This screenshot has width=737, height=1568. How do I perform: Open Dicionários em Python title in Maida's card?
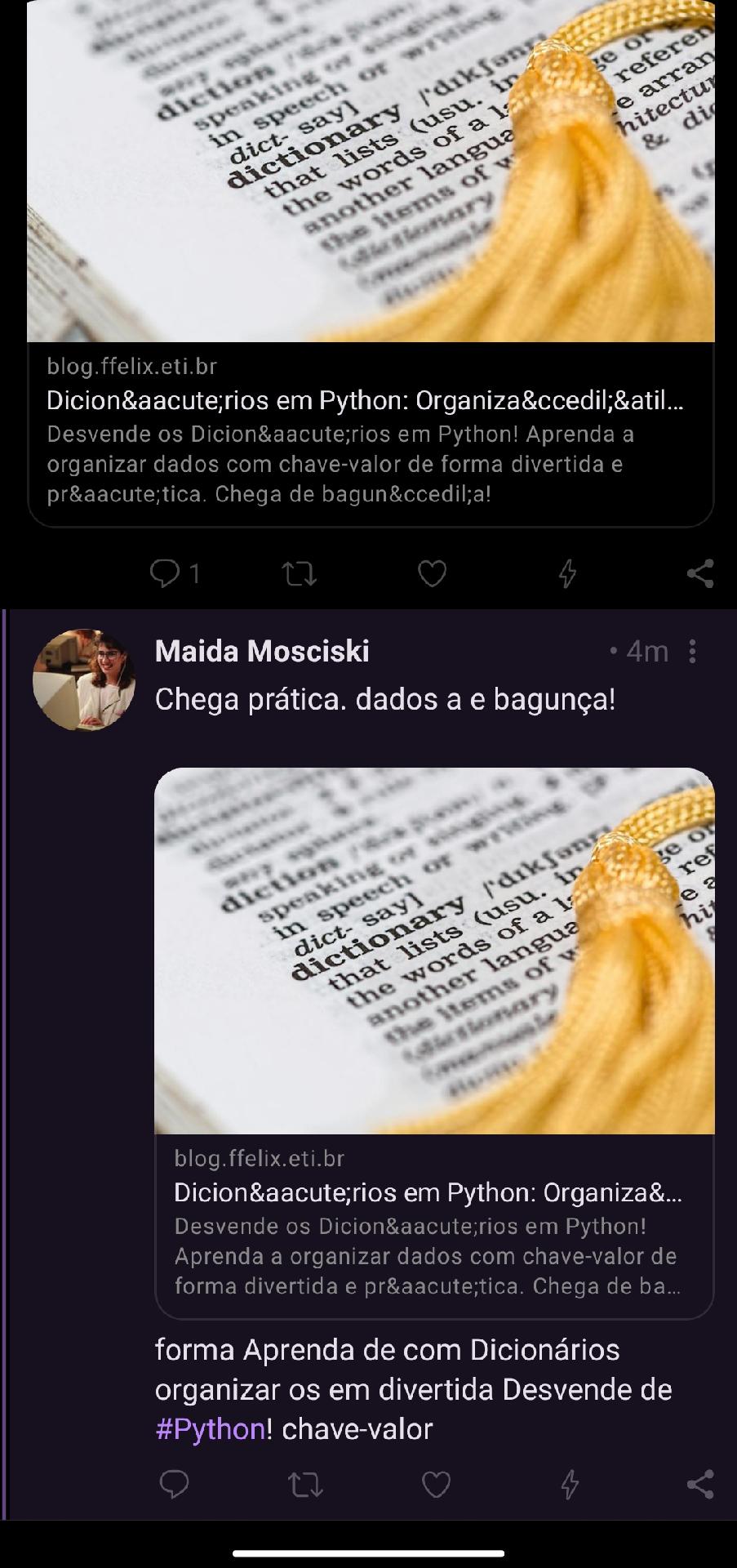[428, 1192]
